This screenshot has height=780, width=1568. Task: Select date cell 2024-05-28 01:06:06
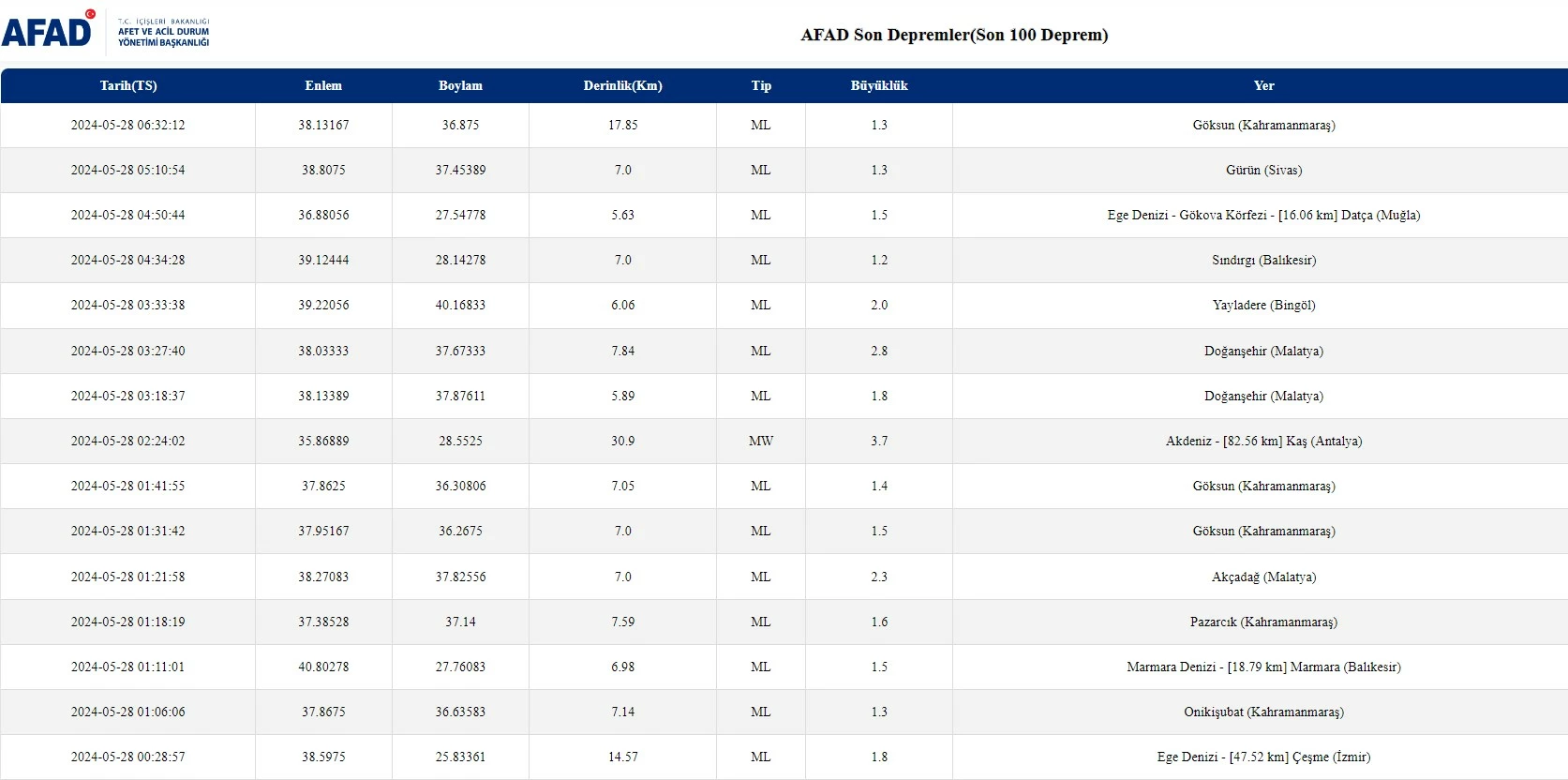click(x=128, y=712)
